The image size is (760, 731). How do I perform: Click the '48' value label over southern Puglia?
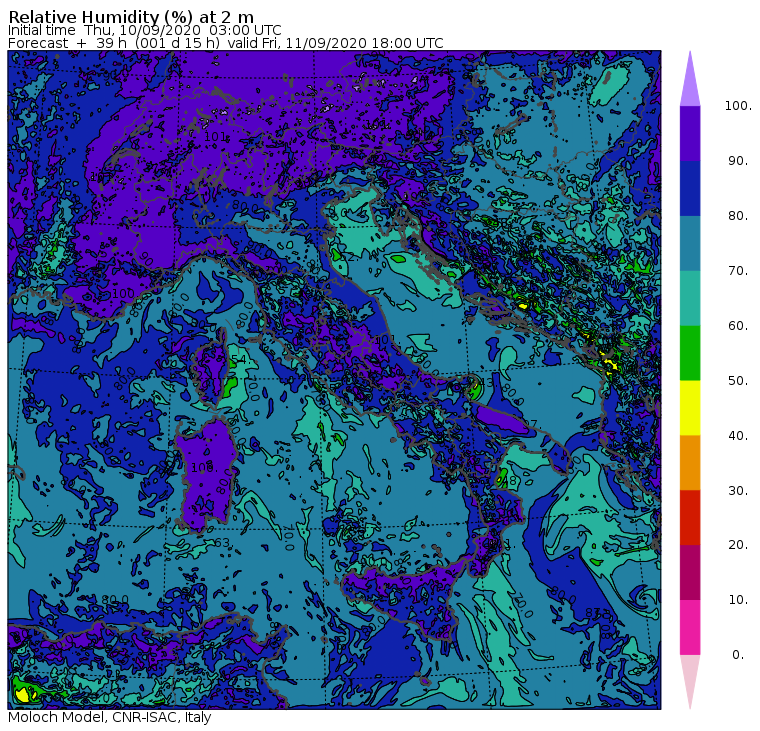click(x=511, y=481)
